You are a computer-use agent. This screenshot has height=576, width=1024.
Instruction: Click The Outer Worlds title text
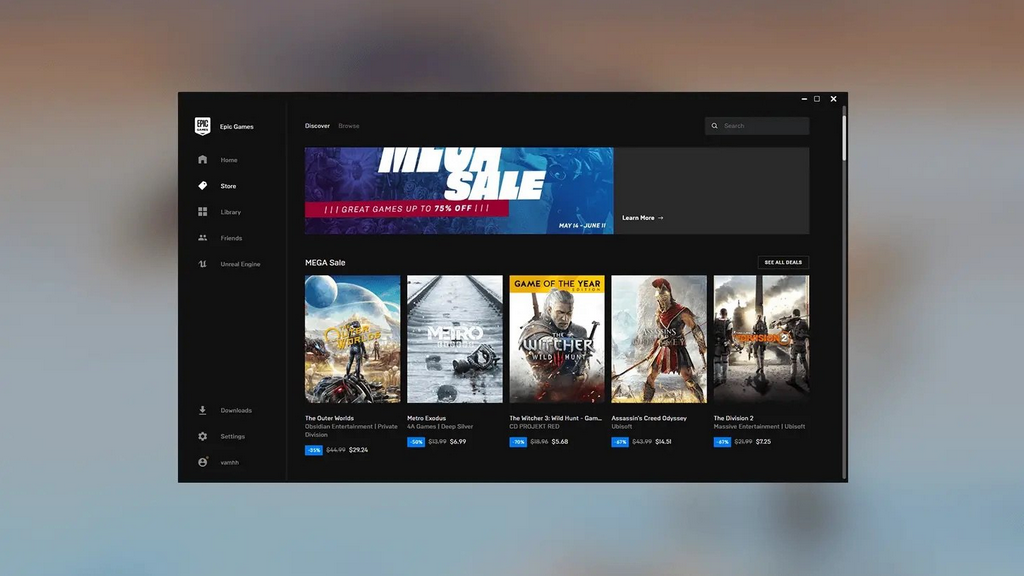329,418
